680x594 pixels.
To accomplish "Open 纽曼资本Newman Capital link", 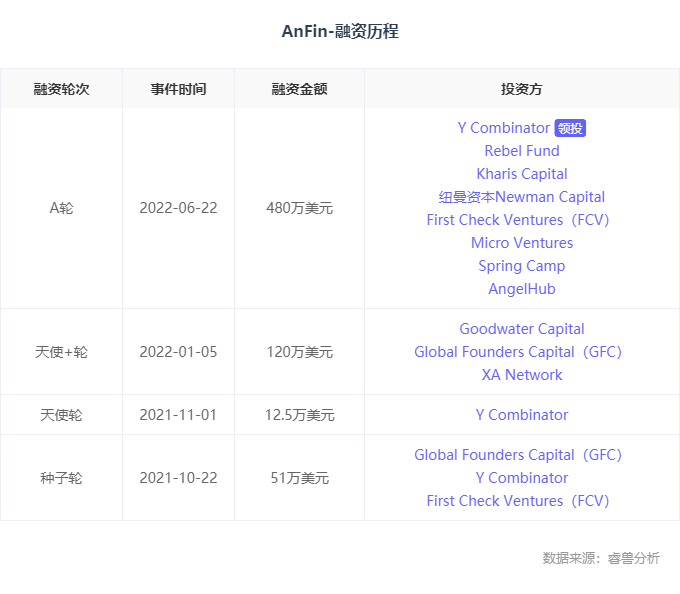I will pos(522,197).
